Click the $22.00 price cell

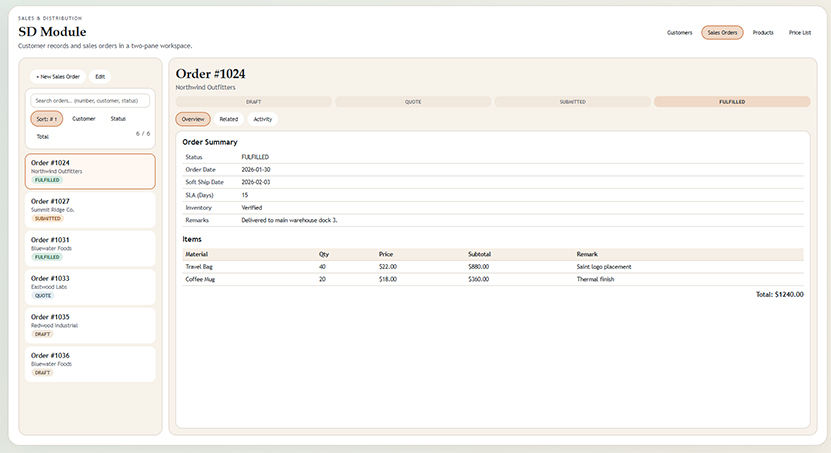(x=388, y=267)
